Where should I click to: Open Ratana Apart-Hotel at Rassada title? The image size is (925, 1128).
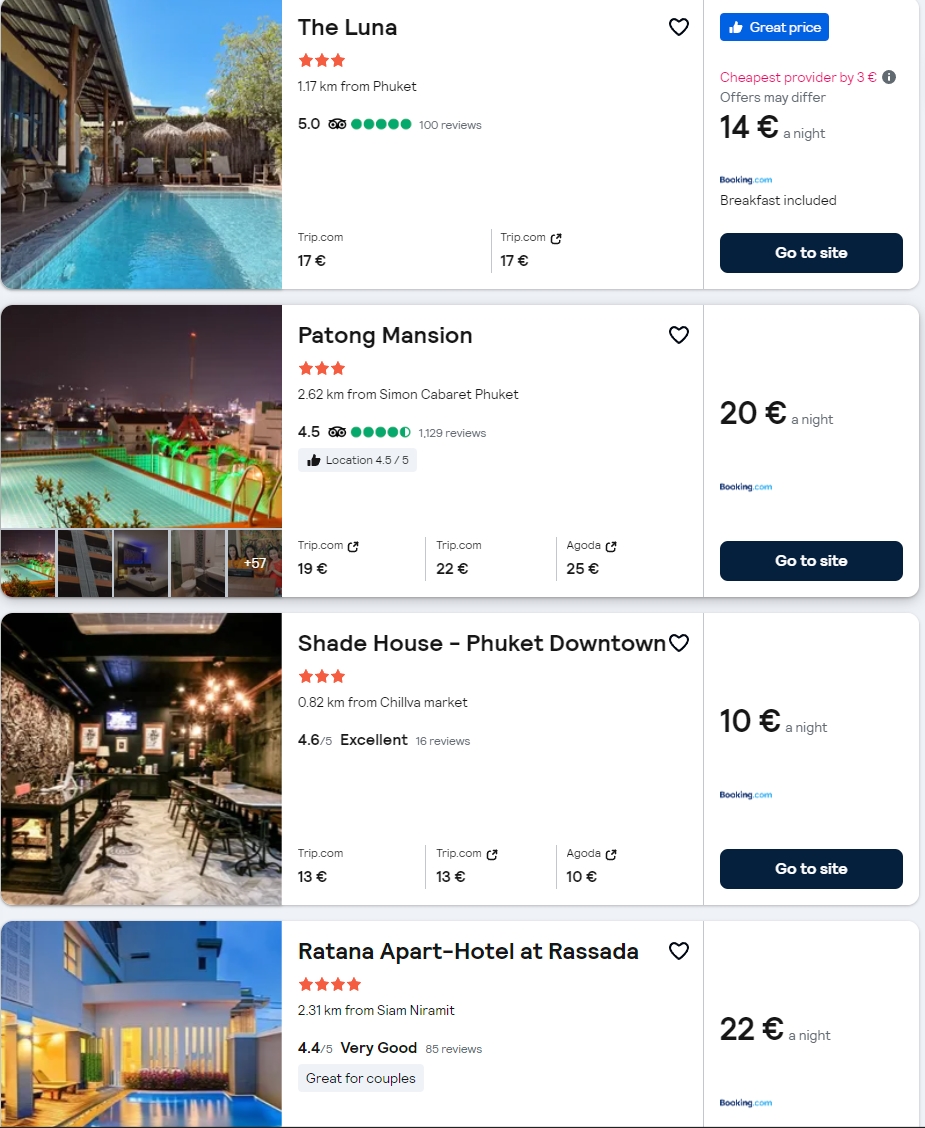coord(468,951)
